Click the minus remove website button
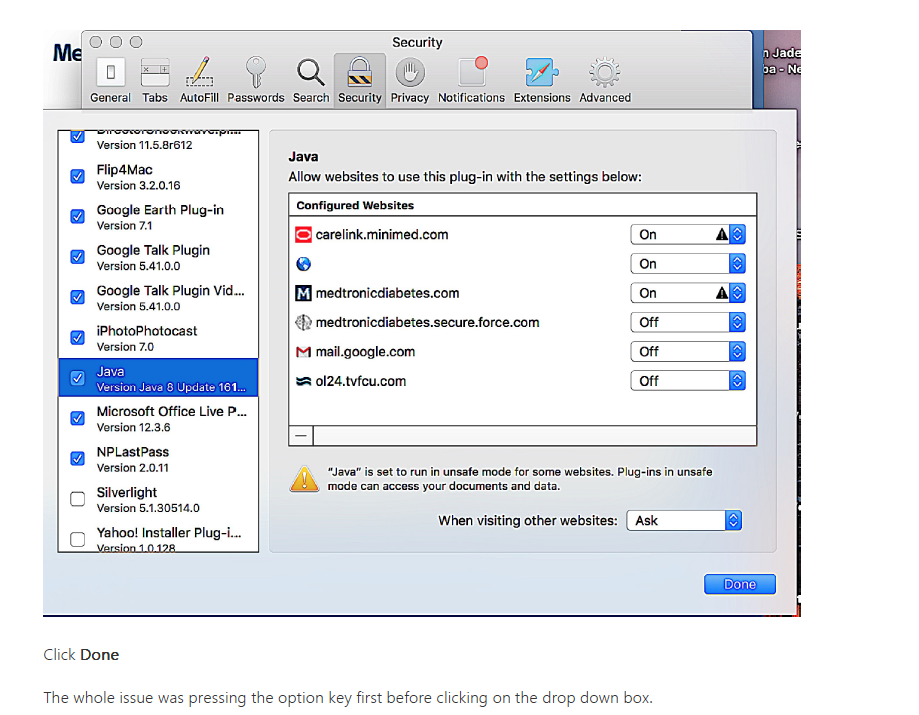This screenshot has width=919, height=715. pyautogui.click(x=301, y=436)
